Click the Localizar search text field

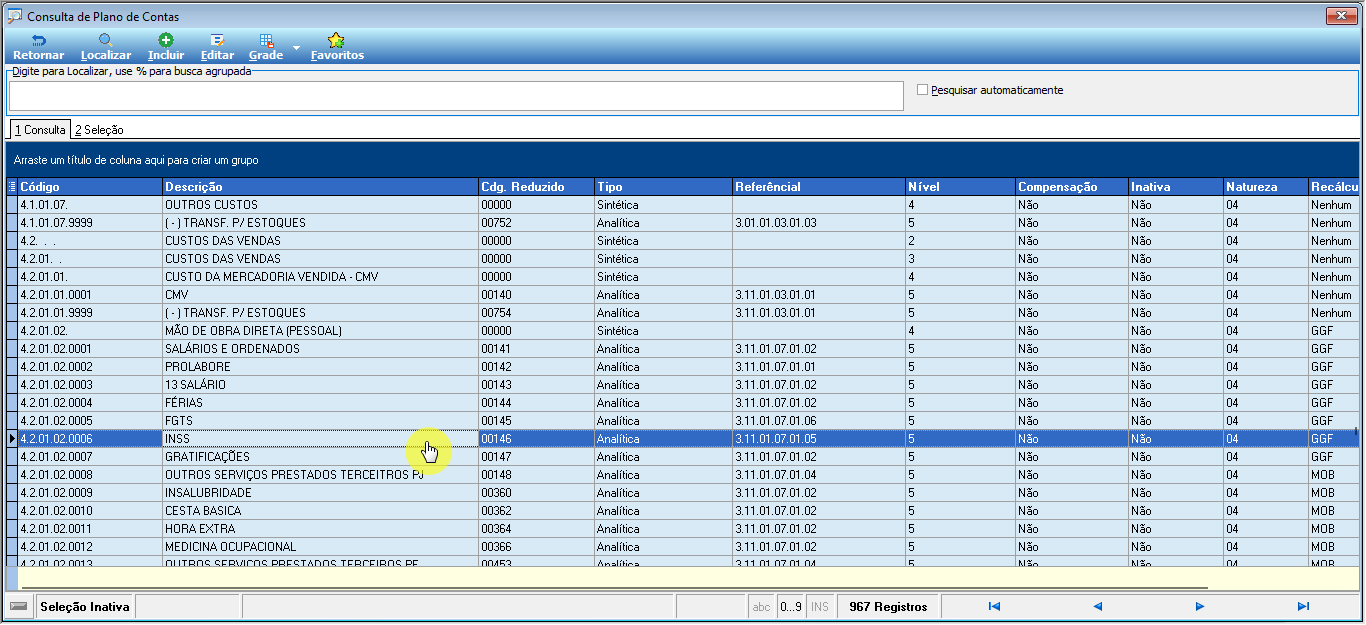click(457, 96)
